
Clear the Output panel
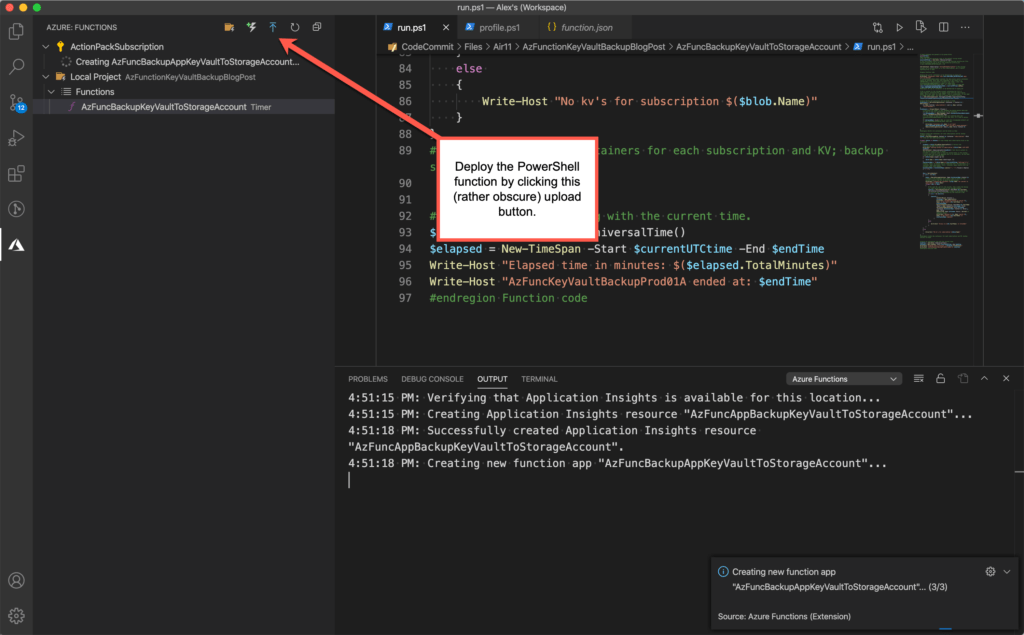coord(919,379)
